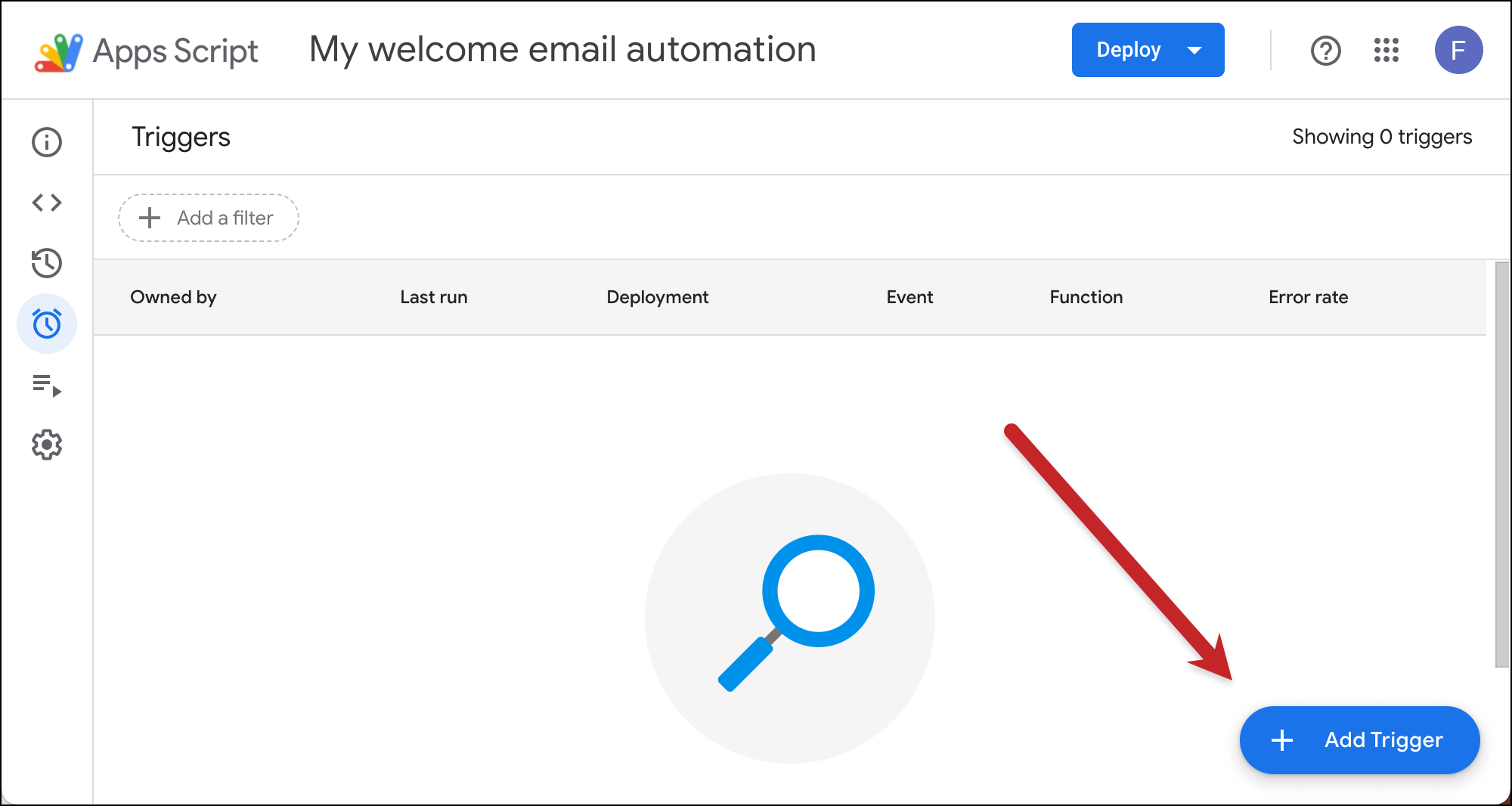Click the Apps Script logo
Image resolution: width=1512 pixels, height=806 pixels.
pos(59,51)
